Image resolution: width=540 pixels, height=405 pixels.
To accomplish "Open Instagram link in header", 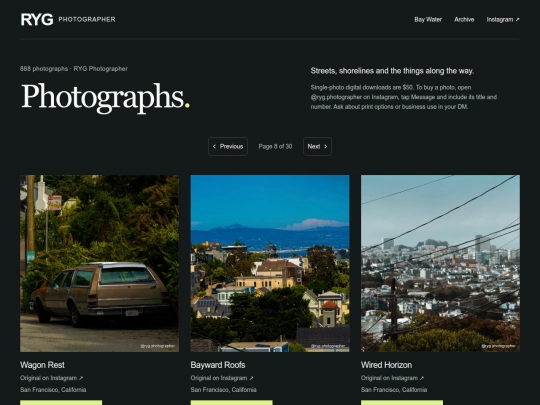I will (x=503, y=20).
